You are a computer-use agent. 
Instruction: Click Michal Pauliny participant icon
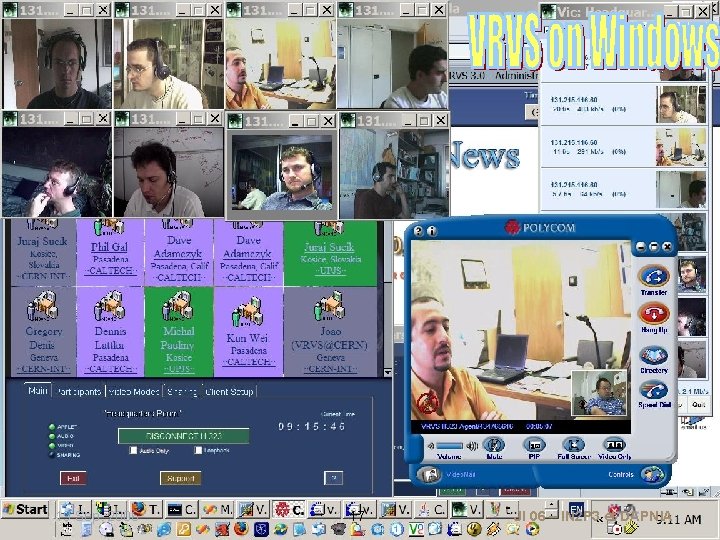click(x=178, y=306)
